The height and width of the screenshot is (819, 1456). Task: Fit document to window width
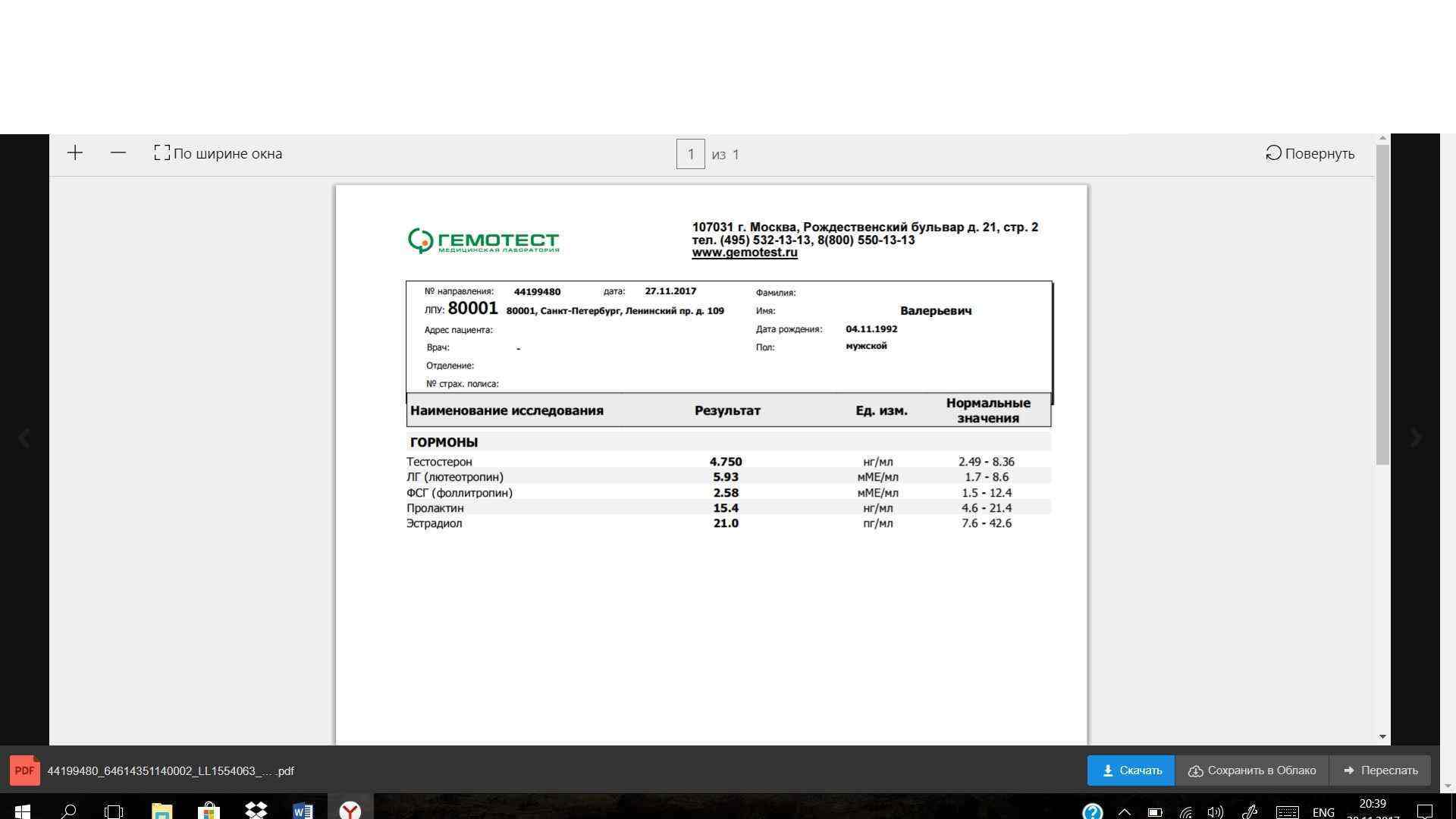218,153
